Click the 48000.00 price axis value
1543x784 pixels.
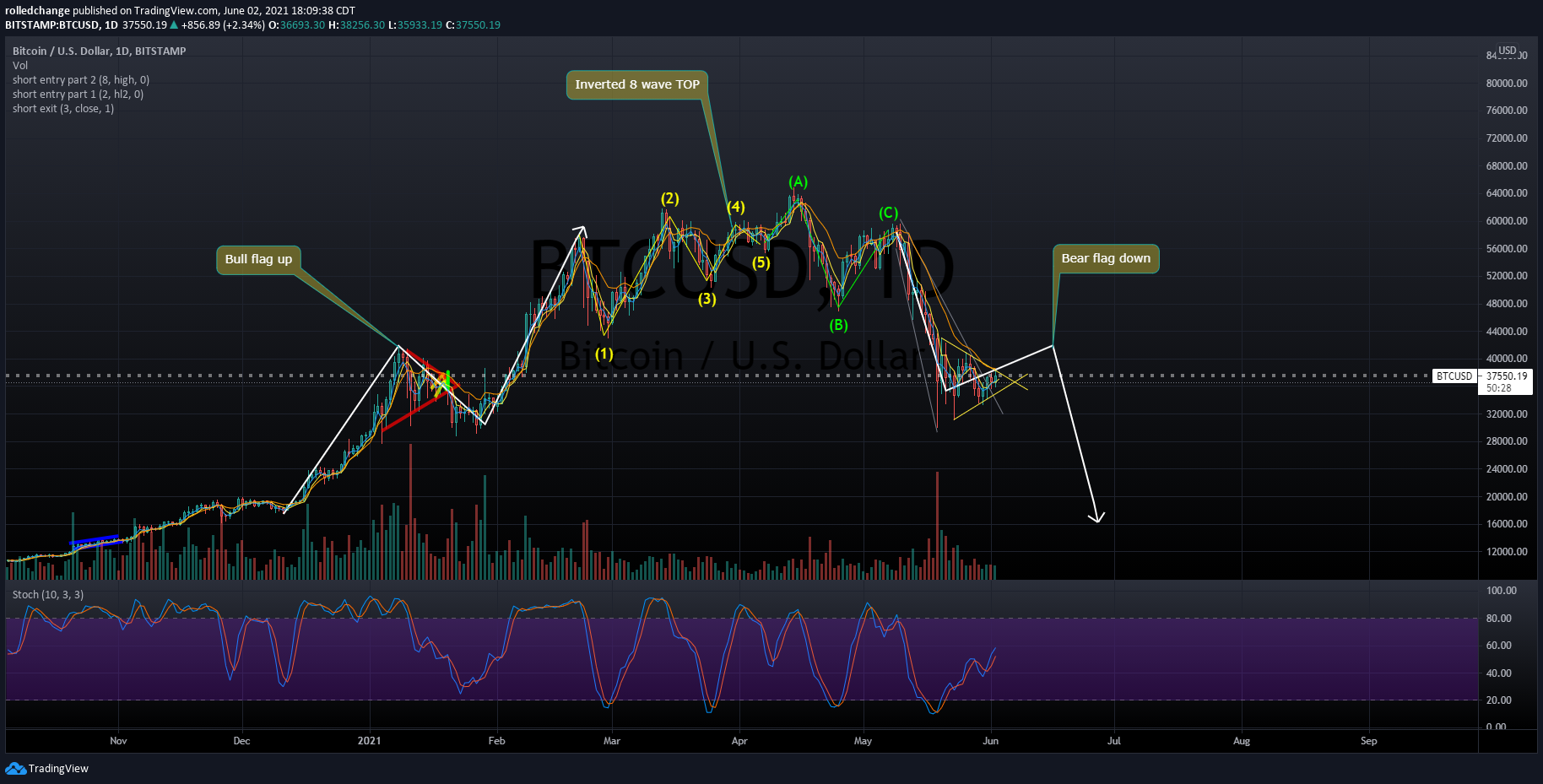1507,304
